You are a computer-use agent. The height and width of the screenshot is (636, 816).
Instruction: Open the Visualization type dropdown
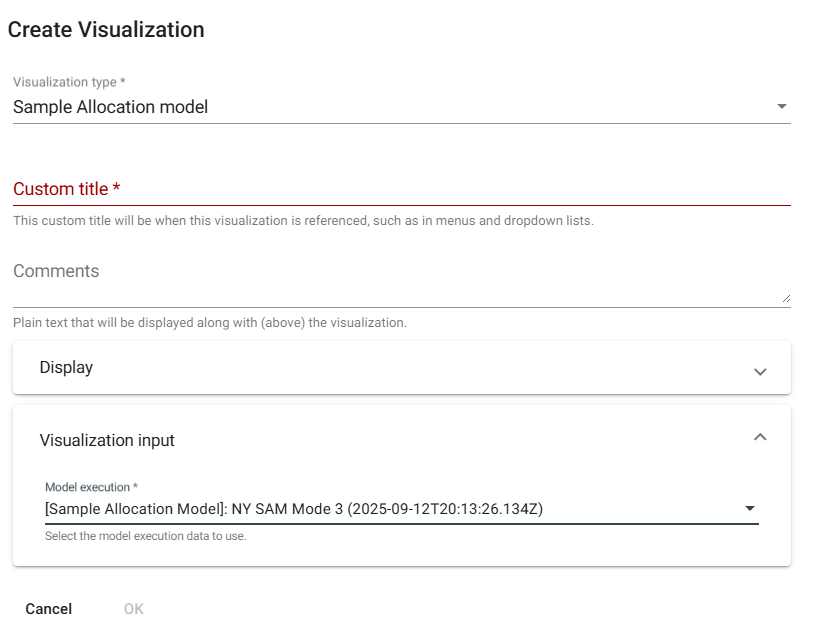tap(402, 107)
